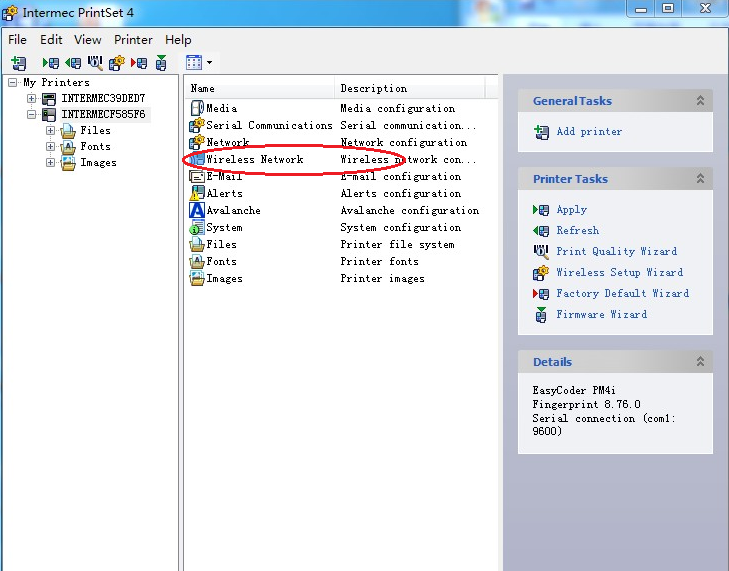Image resolution: width=729 pixels, height=571 pixels.
Task: Click Refresh link in Printer Tasks
Action: [x=577, y=231]
